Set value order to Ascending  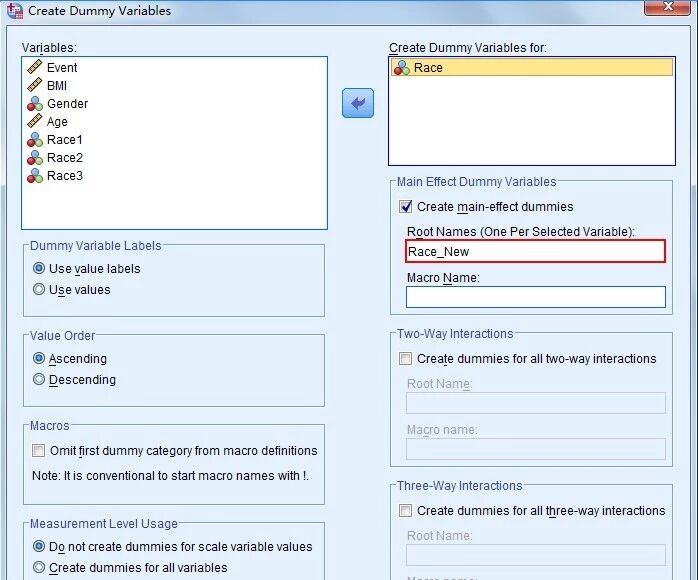point(70,358)
